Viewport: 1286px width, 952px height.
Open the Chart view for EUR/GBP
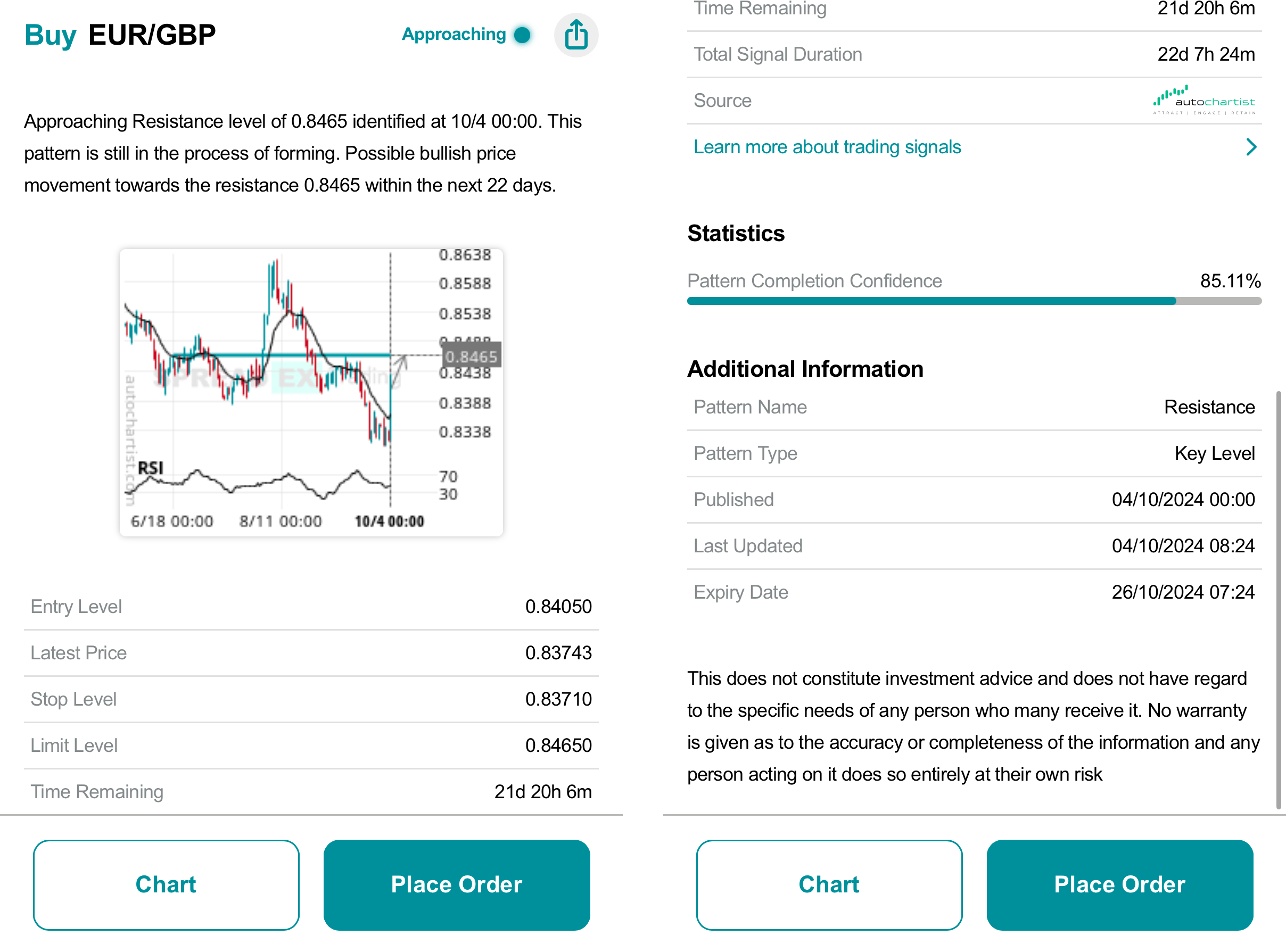166,884
